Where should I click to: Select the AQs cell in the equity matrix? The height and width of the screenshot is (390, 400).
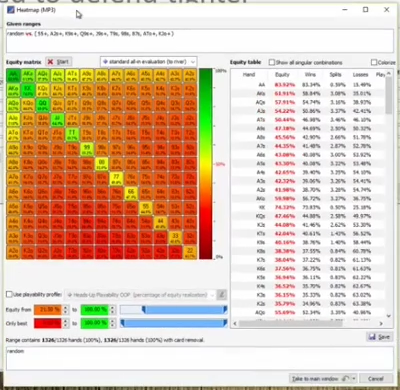point(42,76)
